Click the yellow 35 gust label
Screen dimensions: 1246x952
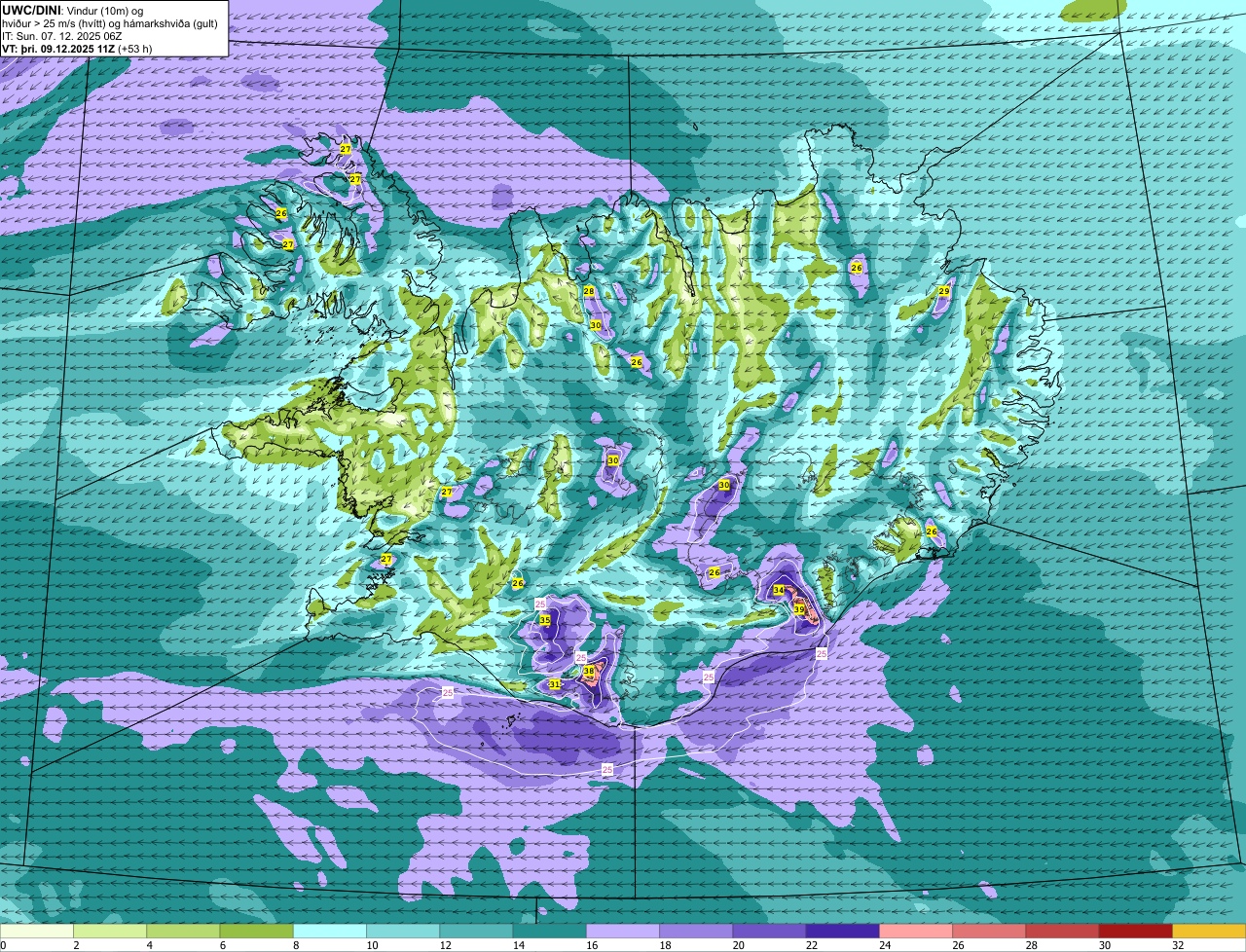tap(544, 621)
